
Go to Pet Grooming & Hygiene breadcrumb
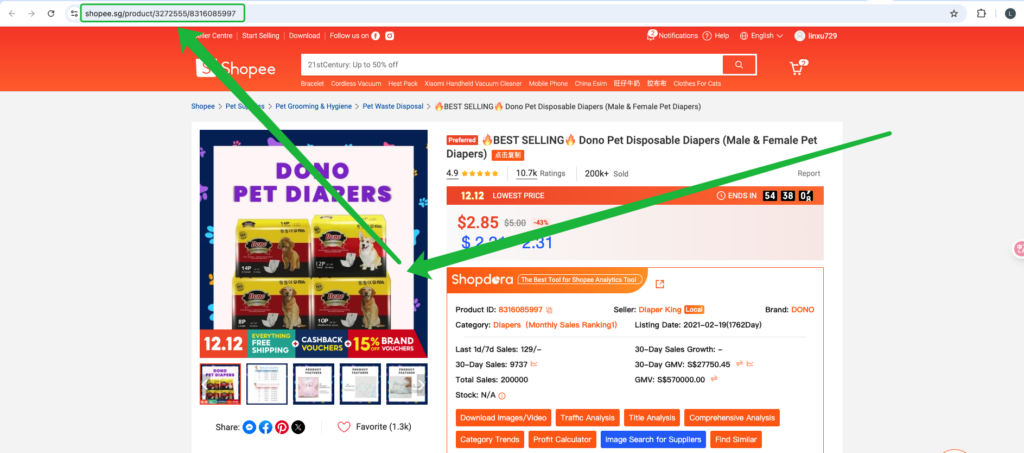[x=313, y=106]
